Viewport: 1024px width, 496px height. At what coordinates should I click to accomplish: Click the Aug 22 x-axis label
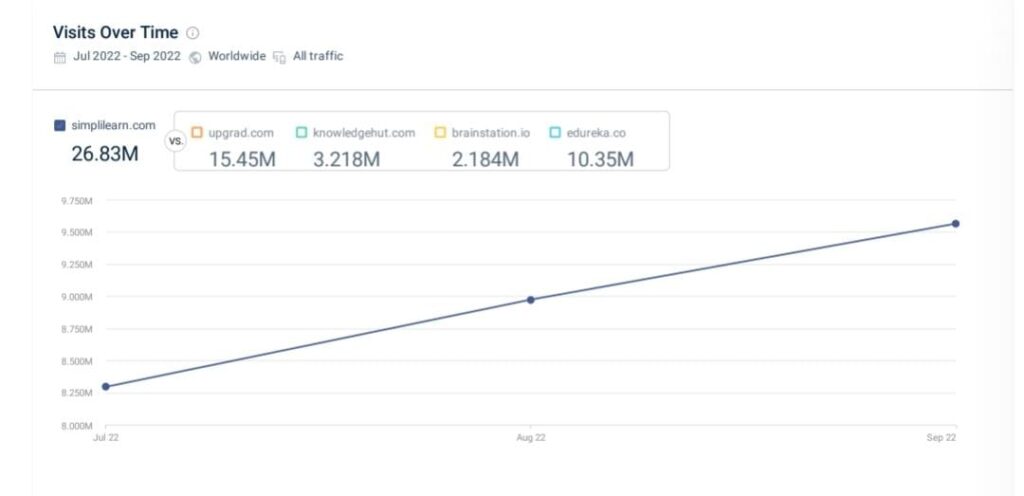pos(530,438)
